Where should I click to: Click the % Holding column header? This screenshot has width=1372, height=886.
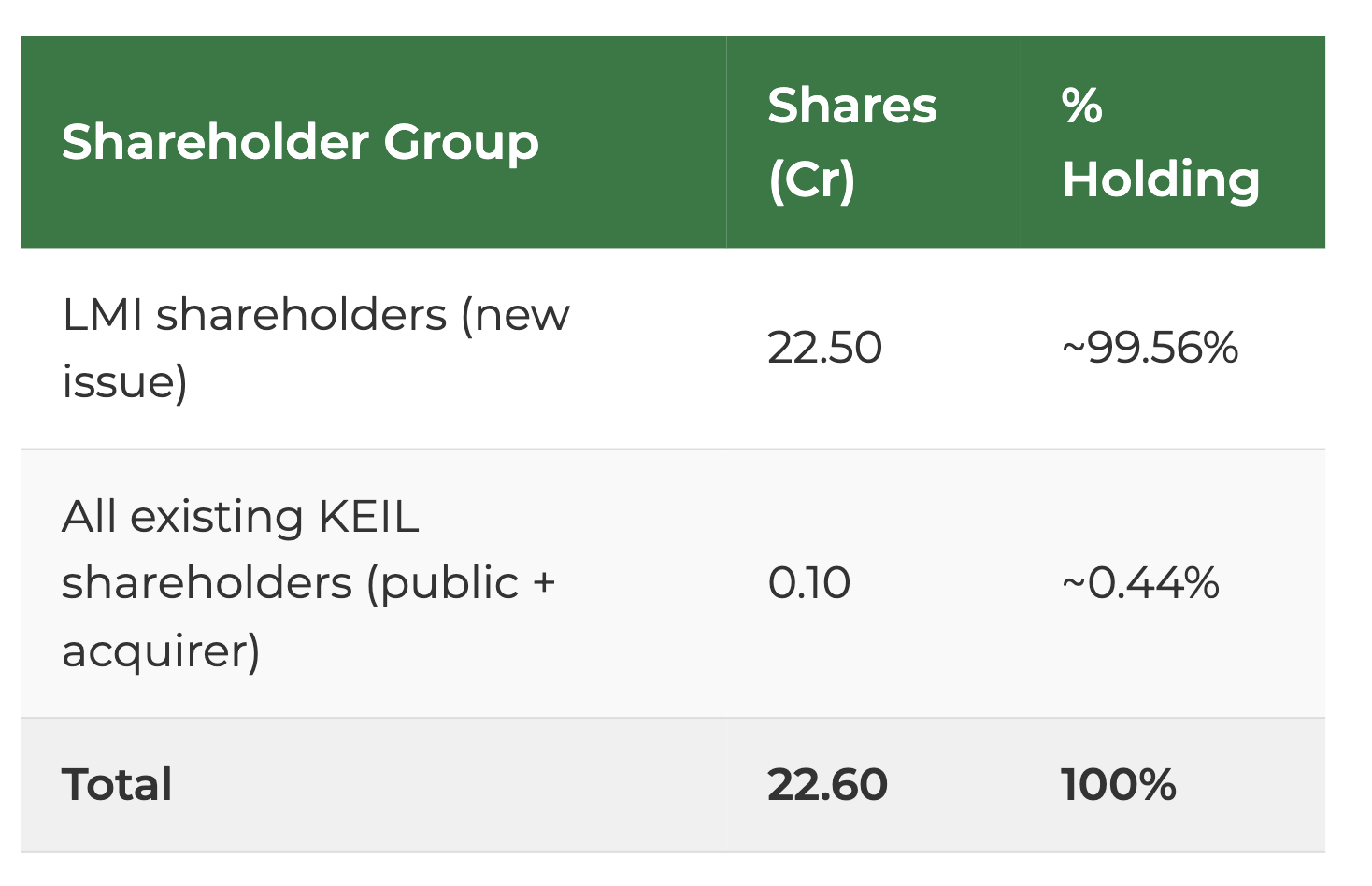(1160, 142)
